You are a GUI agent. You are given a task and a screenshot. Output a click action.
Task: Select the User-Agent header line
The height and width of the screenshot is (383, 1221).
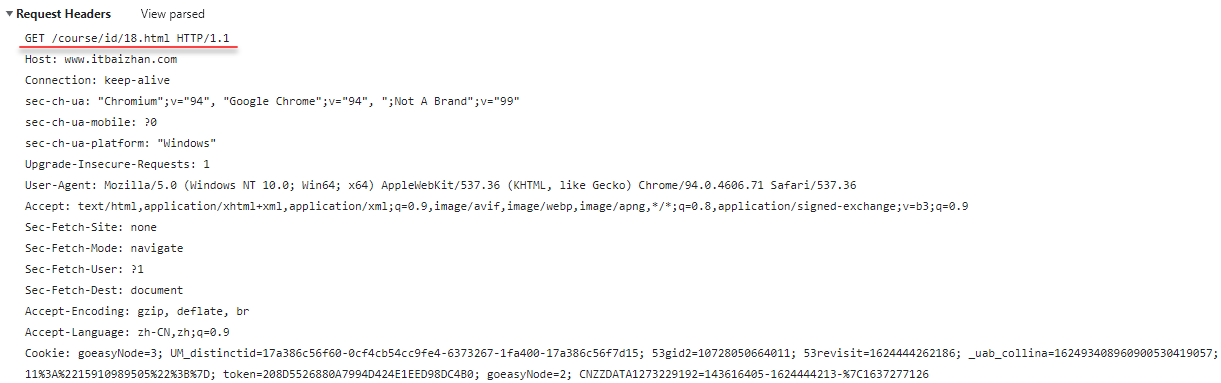(440, 186)
